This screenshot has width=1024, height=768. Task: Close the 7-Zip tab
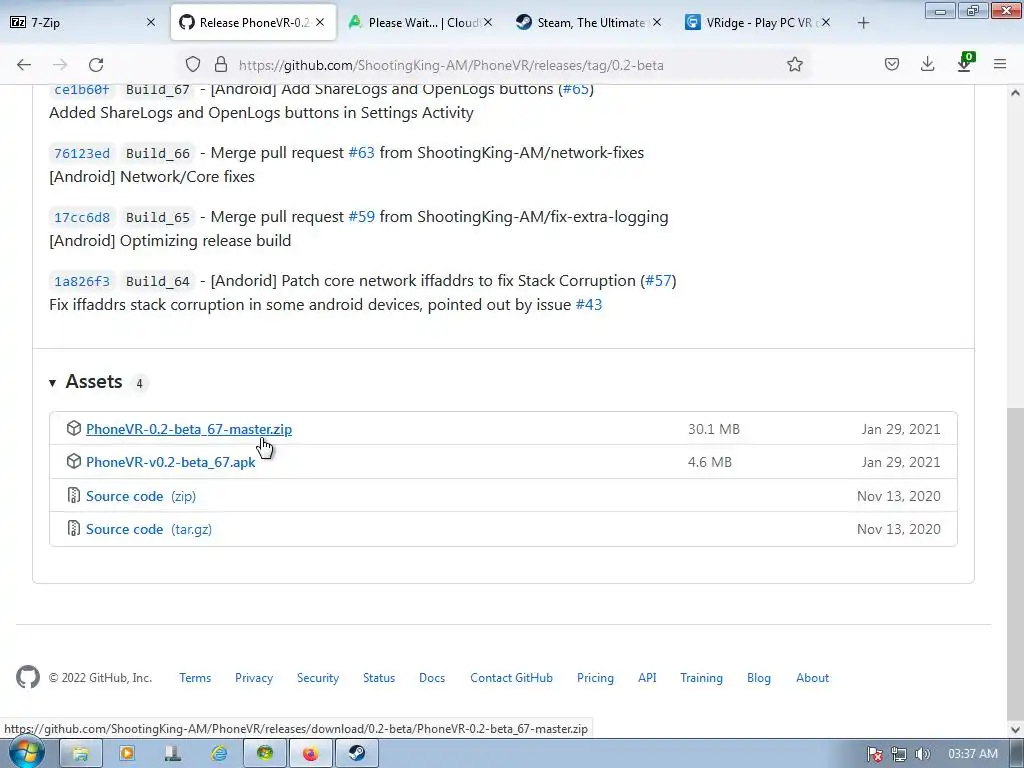(151, 22)
